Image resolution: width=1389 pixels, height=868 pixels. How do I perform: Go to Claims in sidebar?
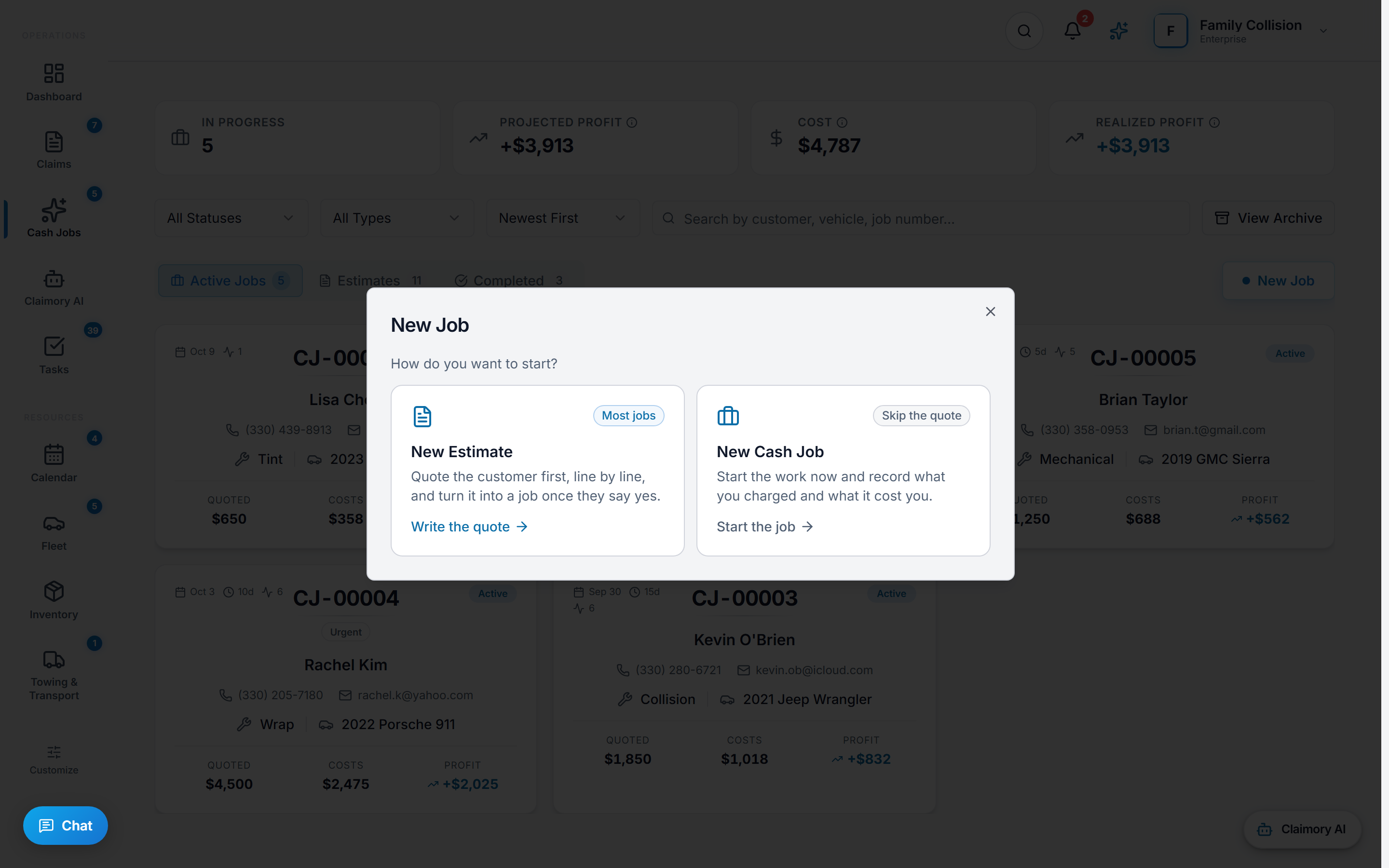[54, 150]
